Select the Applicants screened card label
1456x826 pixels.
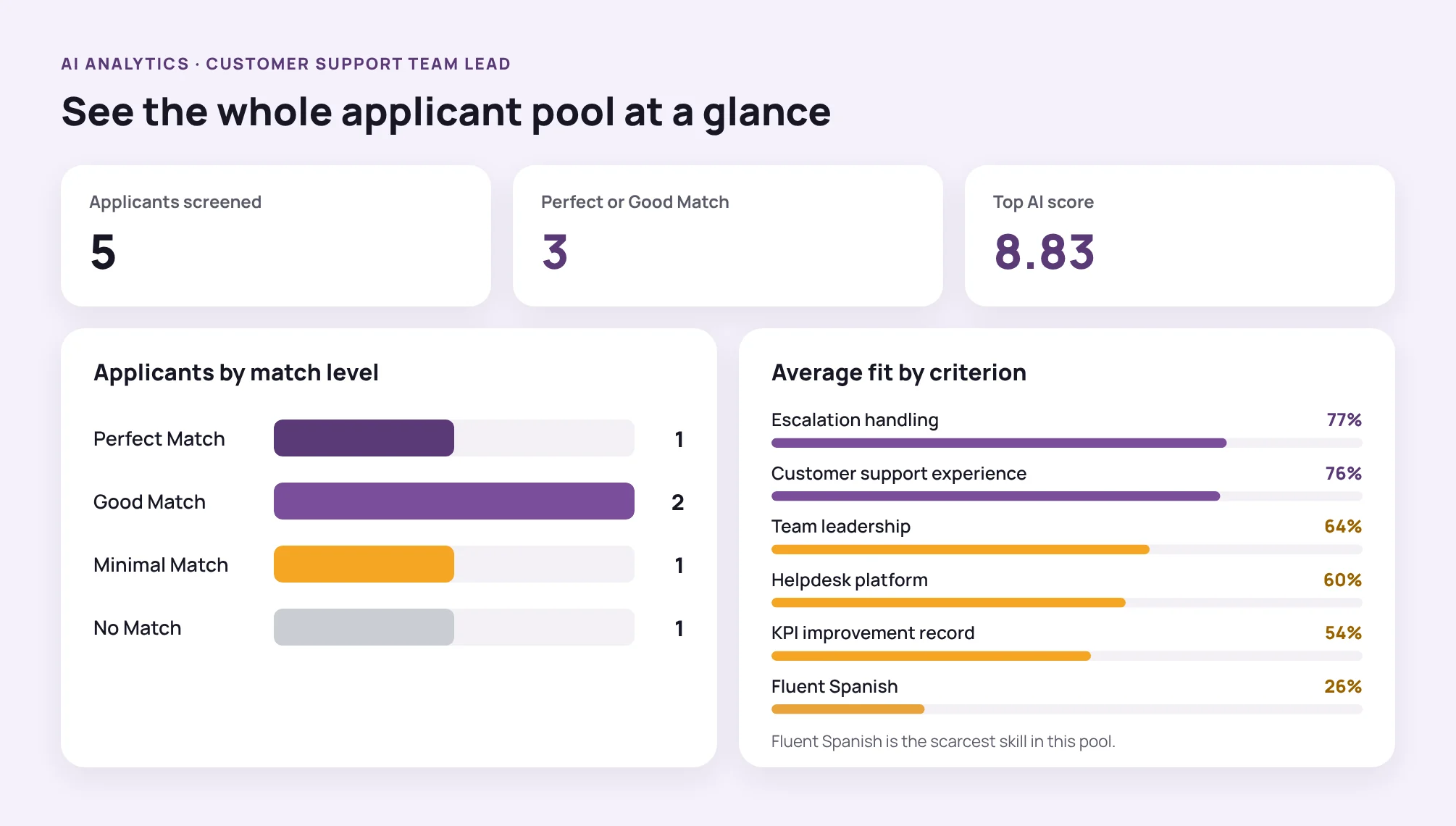[x=175, y=202]
